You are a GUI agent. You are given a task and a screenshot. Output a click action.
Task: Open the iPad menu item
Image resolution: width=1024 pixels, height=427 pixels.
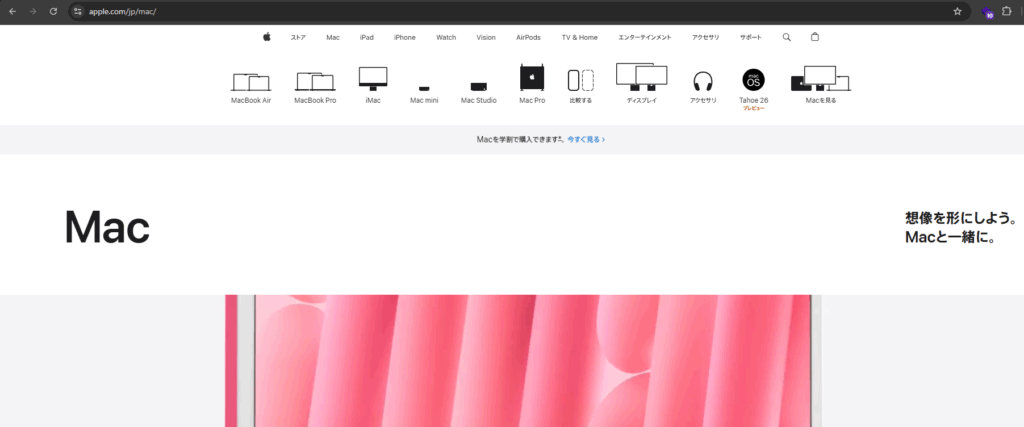(366, 37)
